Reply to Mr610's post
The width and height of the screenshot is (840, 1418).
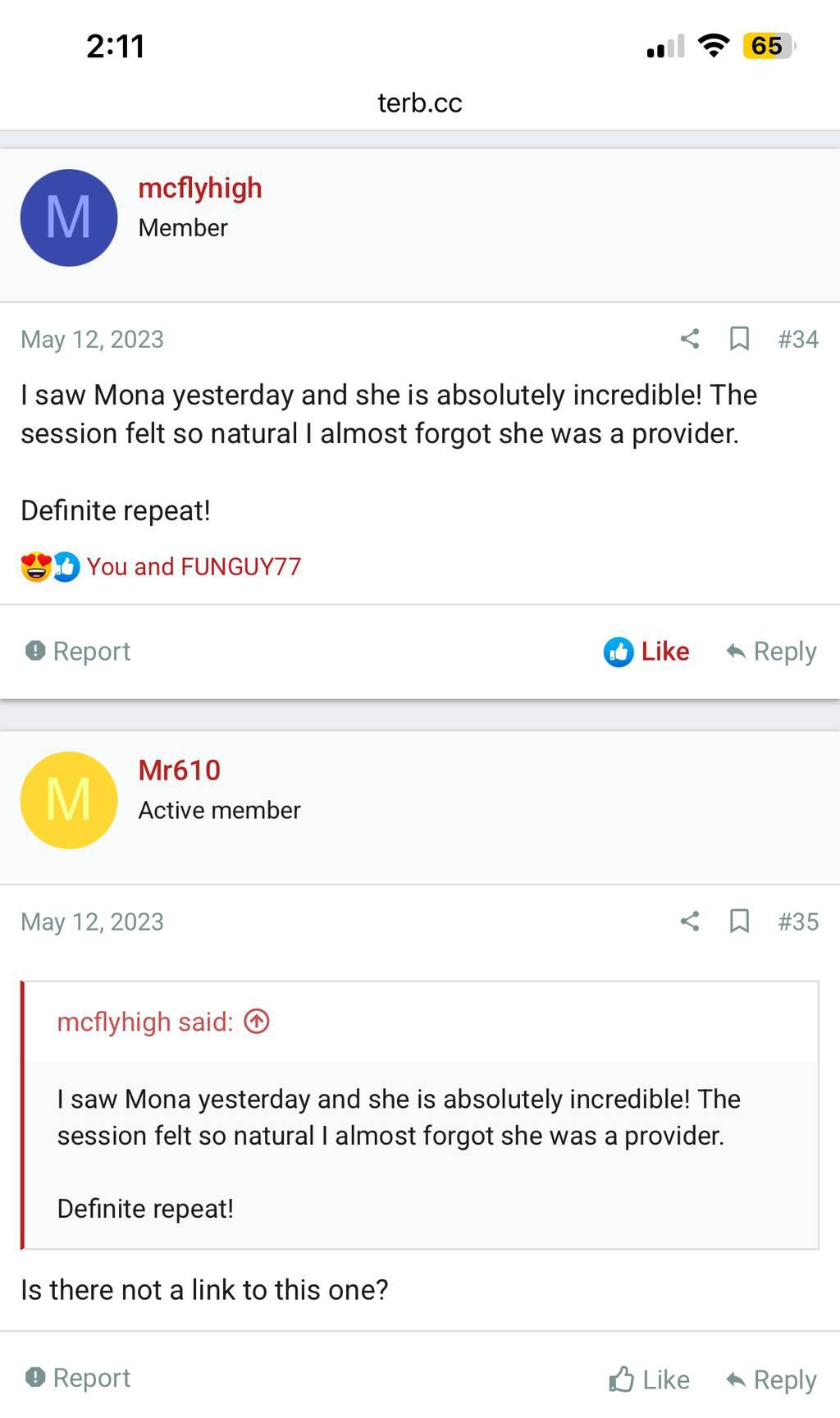click(771, 1379)
